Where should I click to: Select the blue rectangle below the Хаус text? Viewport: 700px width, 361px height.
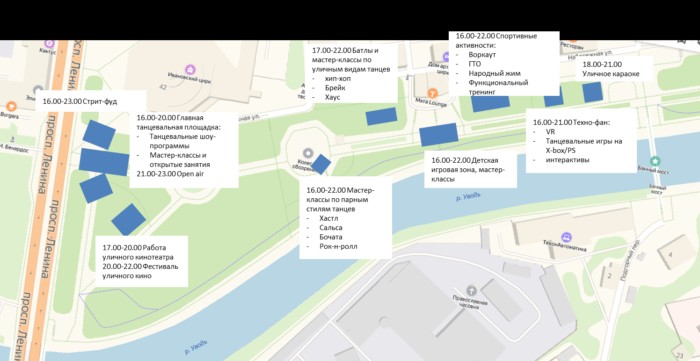(381, 116)
